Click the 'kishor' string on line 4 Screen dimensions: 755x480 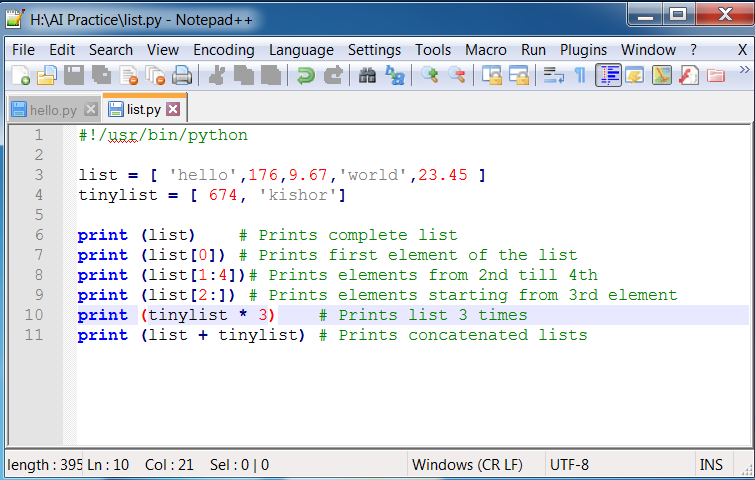pos(298,195)
